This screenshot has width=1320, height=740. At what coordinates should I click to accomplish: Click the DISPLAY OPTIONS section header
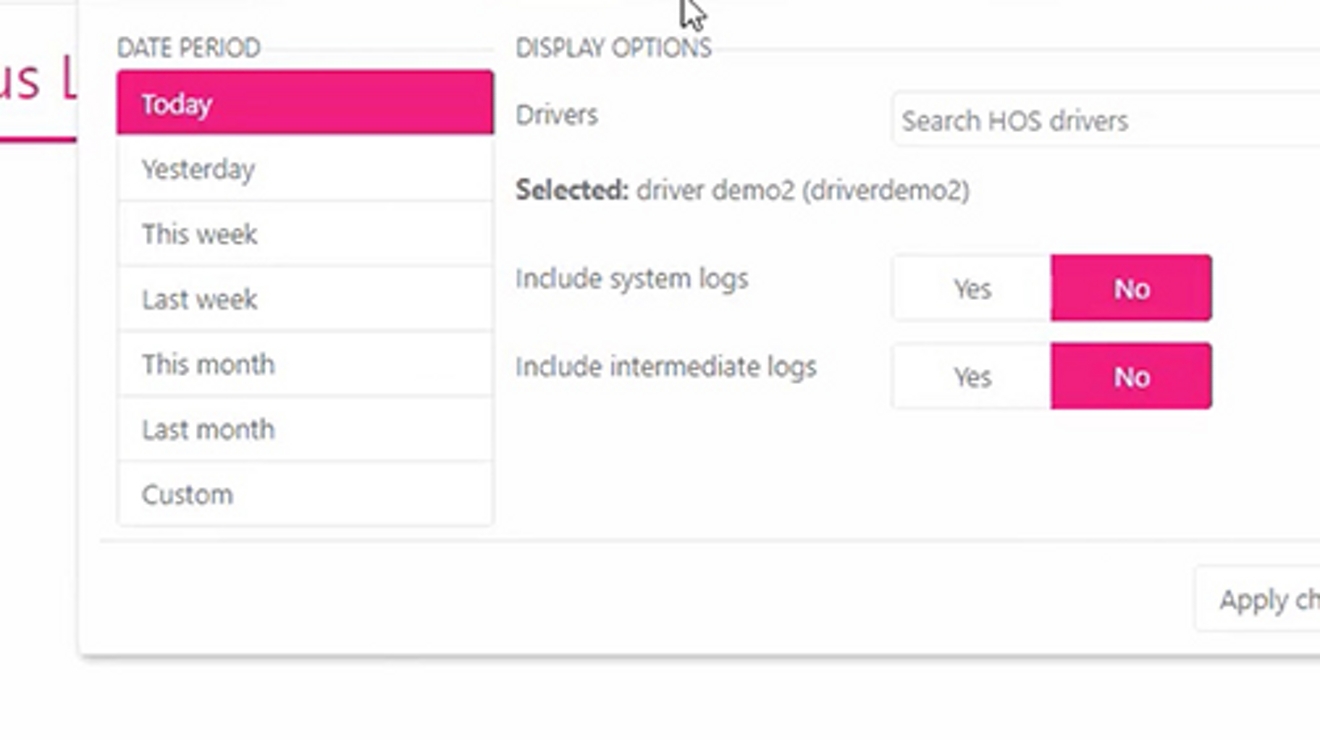(x=614, y=46)
